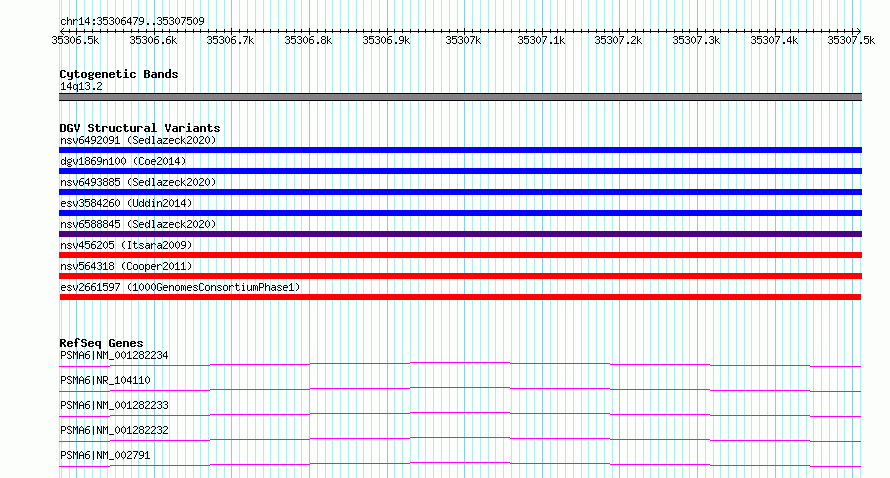Select the magenta intron line of NM_001282233
Viewport: 890px width, 478px height.
[x=460, y=414]
